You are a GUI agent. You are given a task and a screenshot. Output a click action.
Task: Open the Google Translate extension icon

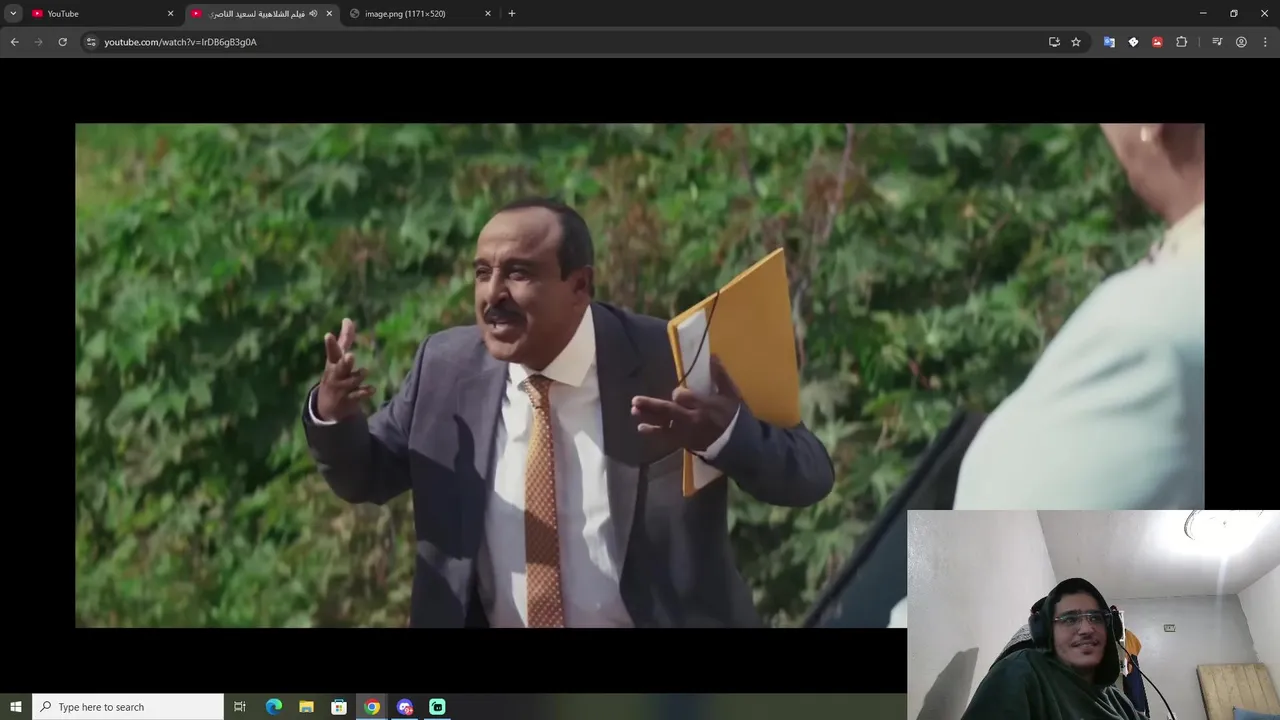(1109, 42)
